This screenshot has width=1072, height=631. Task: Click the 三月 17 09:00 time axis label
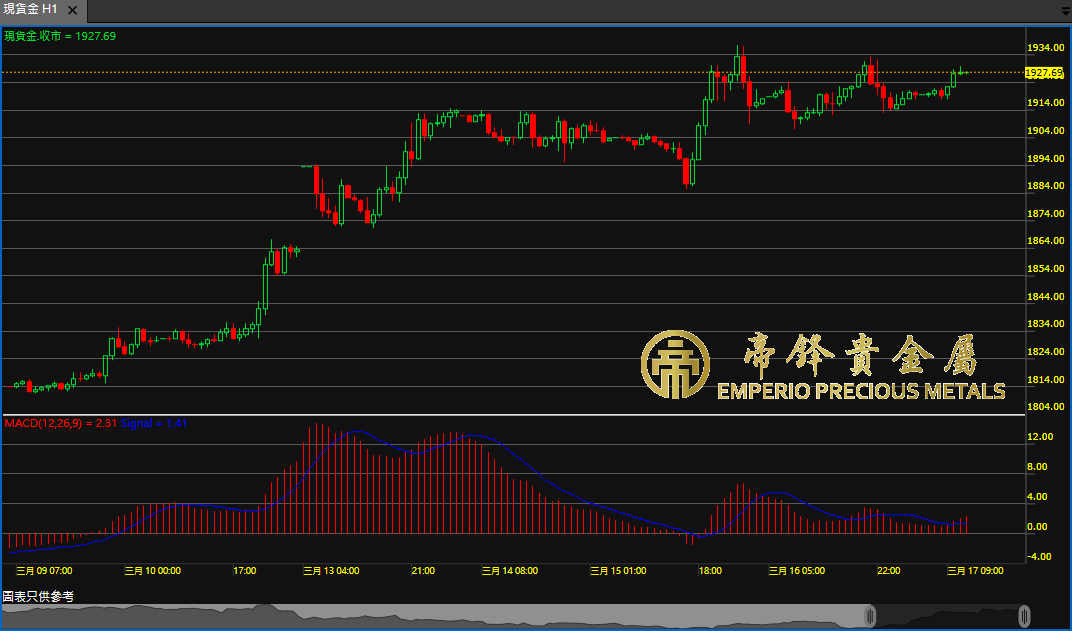(x=975, y=571)
